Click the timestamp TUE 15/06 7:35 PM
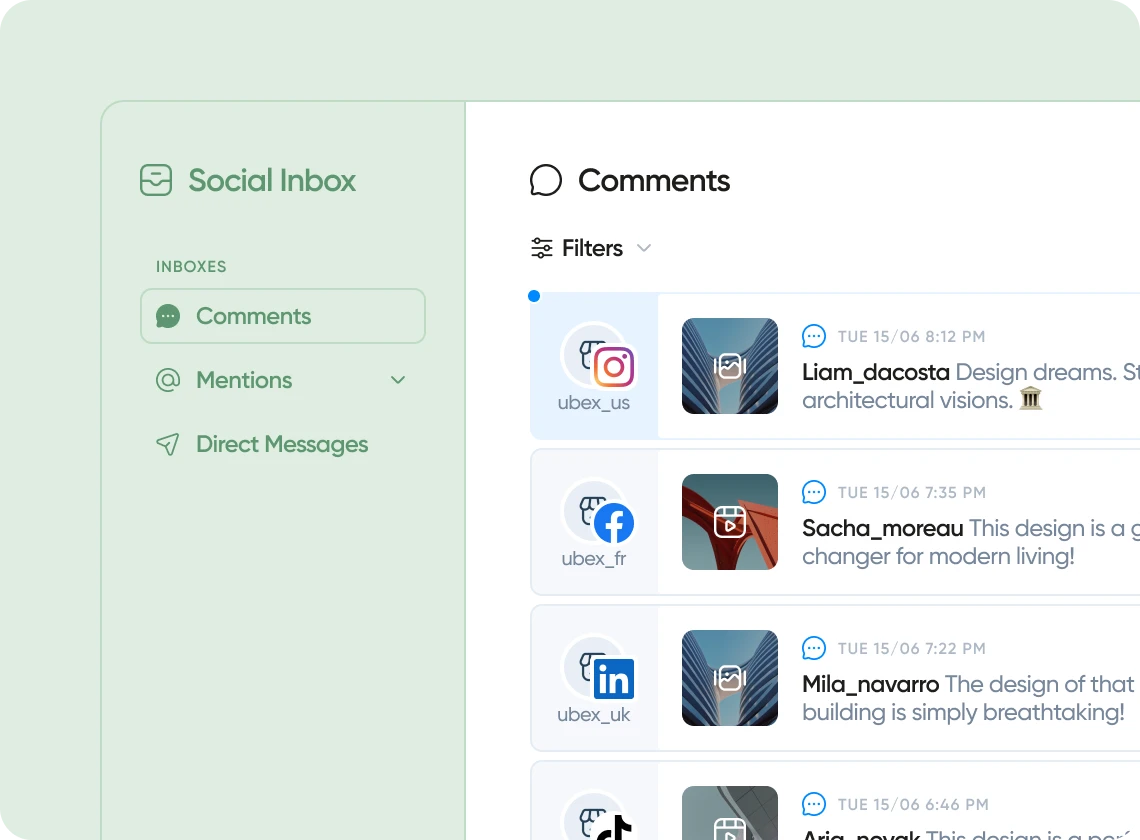This screenshot has height=840, width=1140. click(x=912, y=493)
